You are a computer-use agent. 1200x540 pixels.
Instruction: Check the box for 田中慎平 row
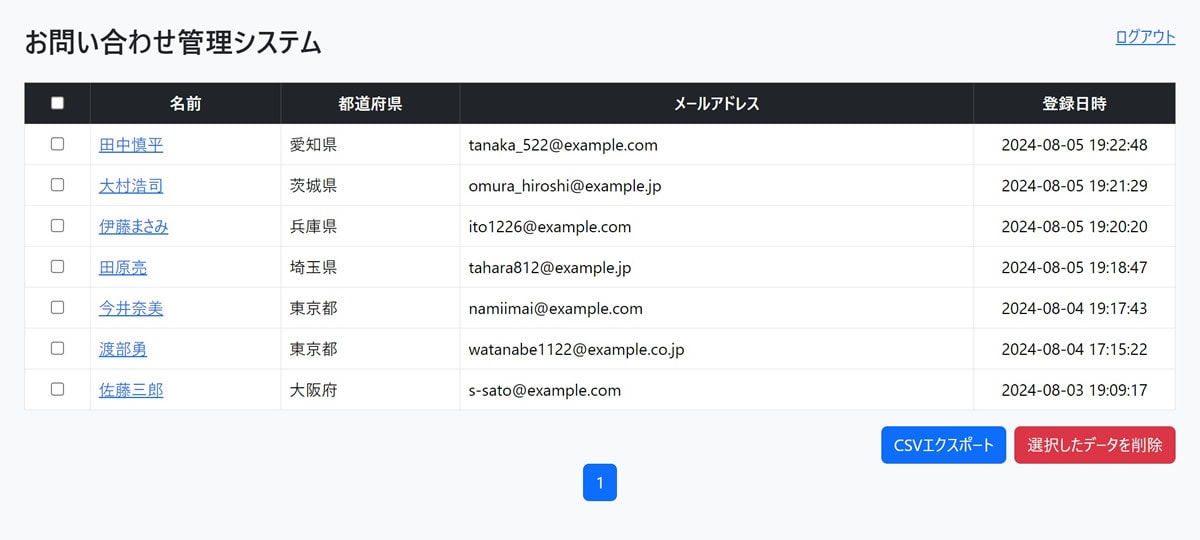[57, 144]
